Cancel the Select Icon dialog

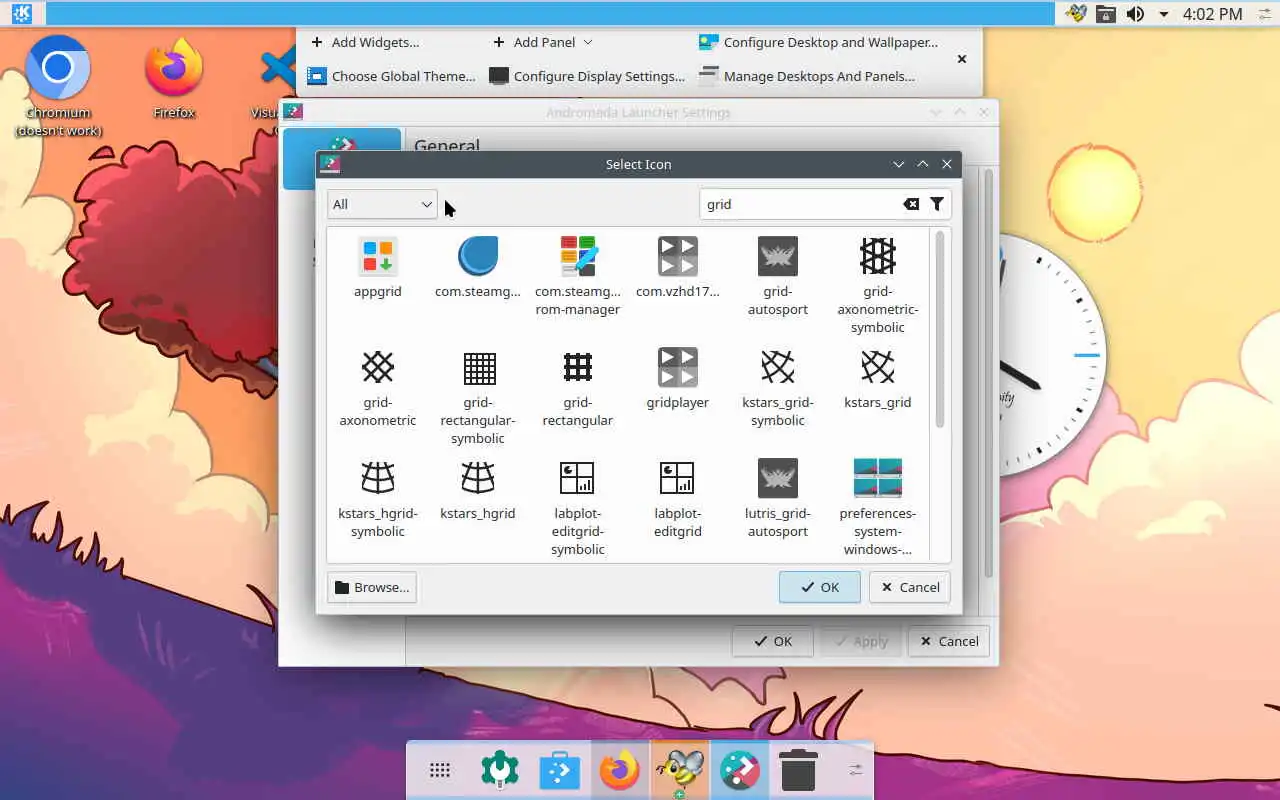(x=909, y=587)
